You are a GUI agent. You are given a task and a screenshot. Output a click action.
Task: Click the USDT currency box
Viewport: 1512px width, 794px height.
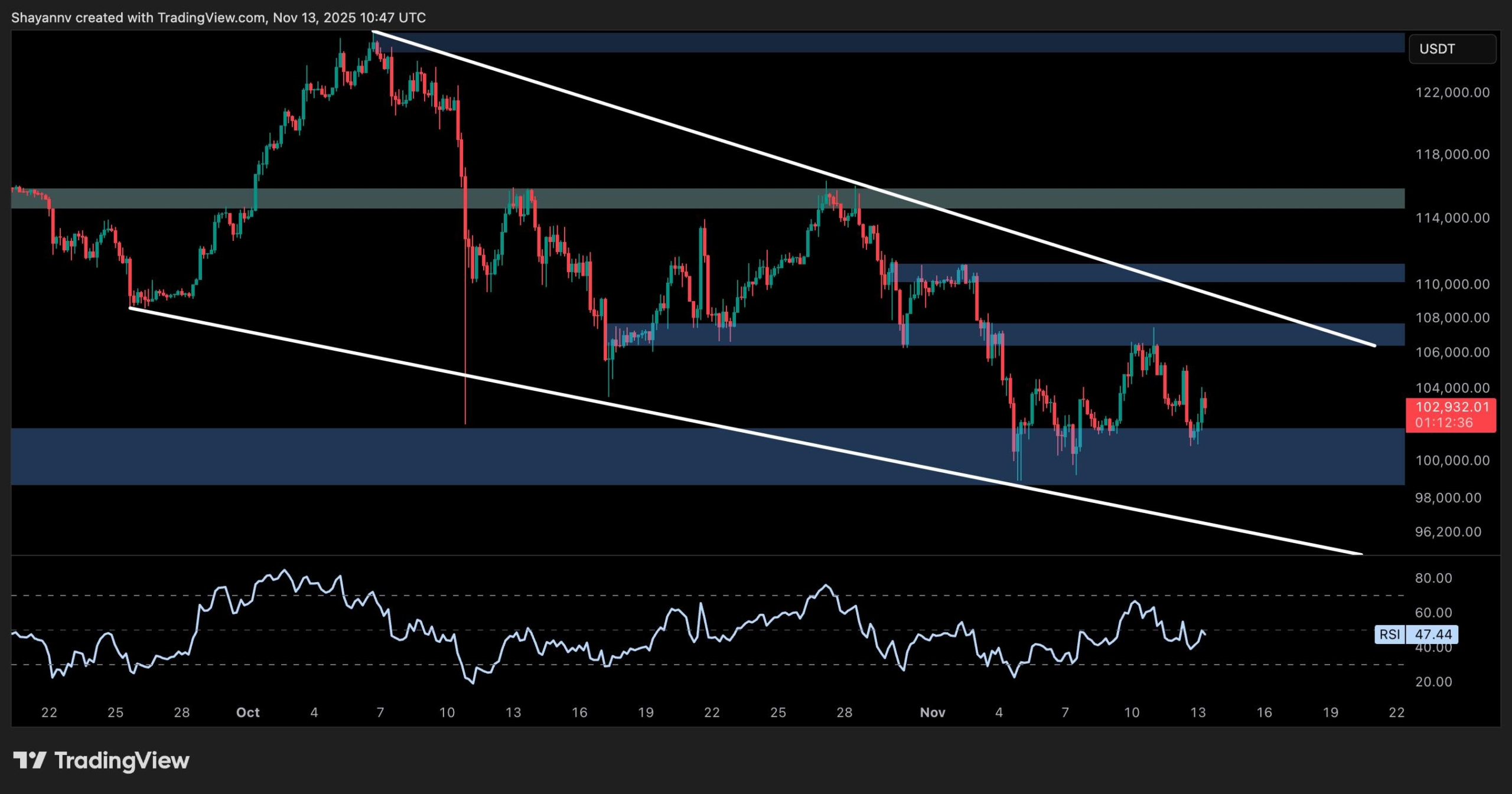pos(1452,49)
